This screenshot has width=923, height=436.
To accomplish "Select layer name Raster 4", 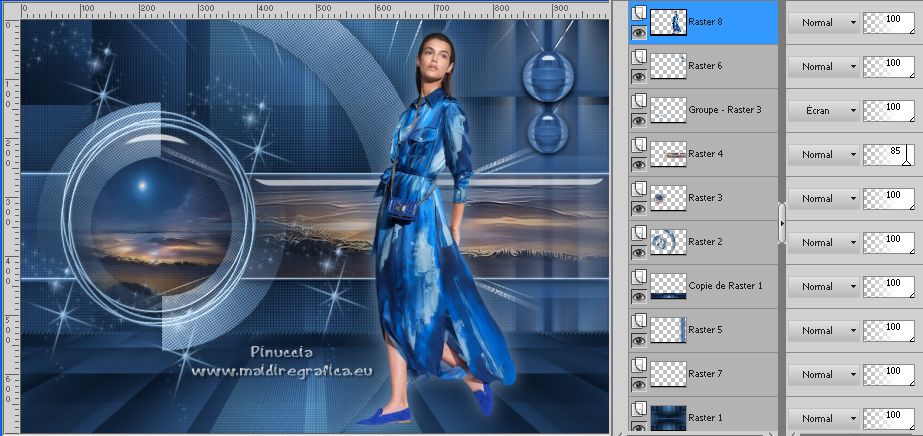I will click(705, 154).
